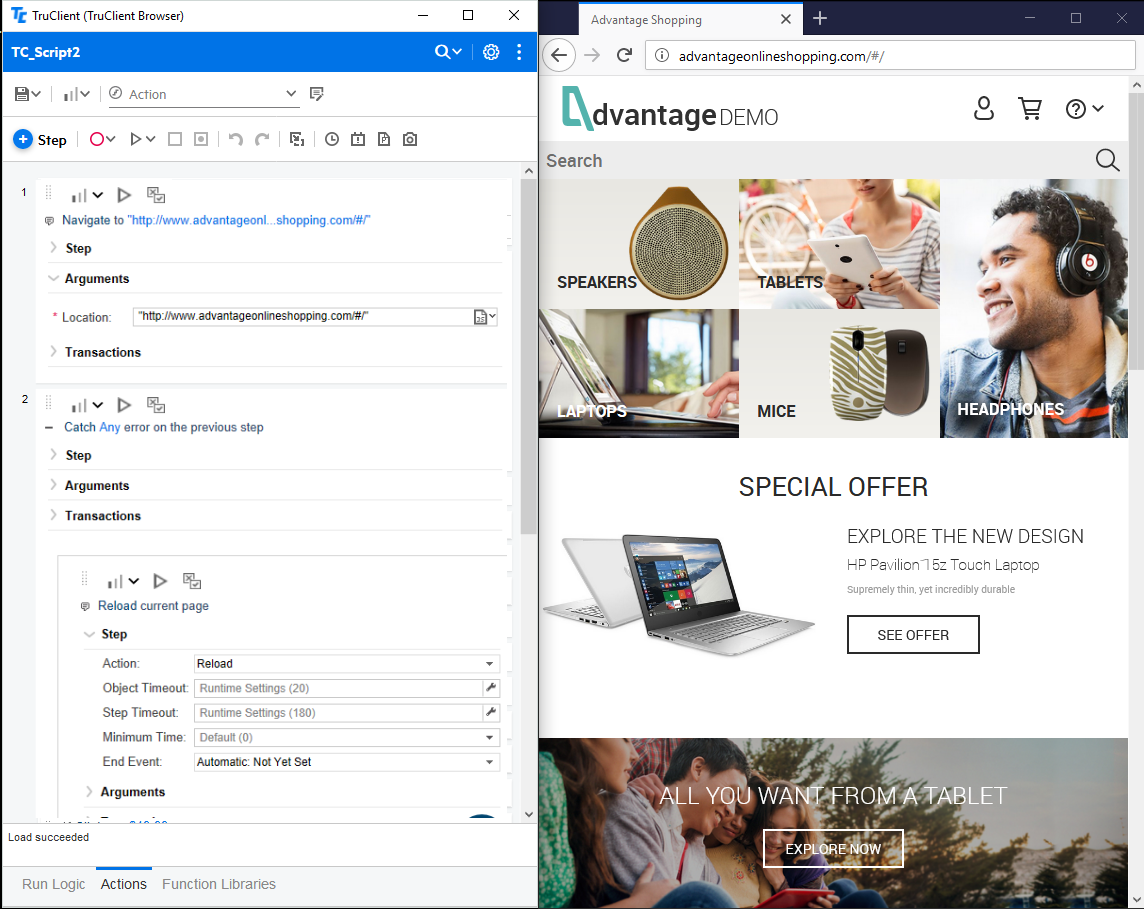Open the shopping cart on Advantage site

1029,109
